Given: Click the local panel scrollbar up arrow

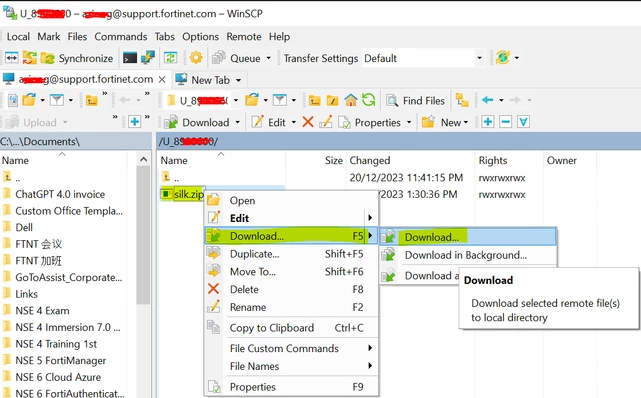Looking at the screenshot, I should point(143,160).
